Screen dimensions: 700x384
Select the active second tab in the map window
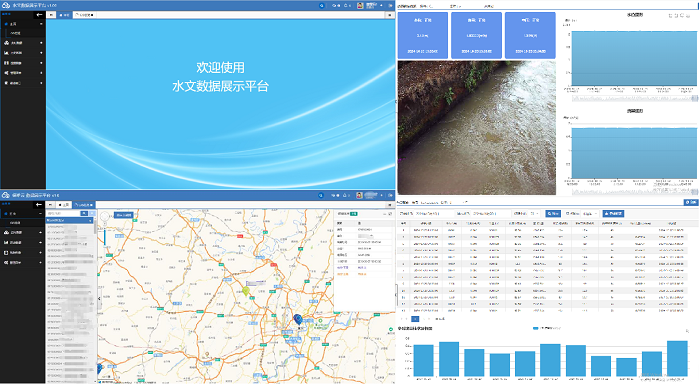(x=84, y=205)
